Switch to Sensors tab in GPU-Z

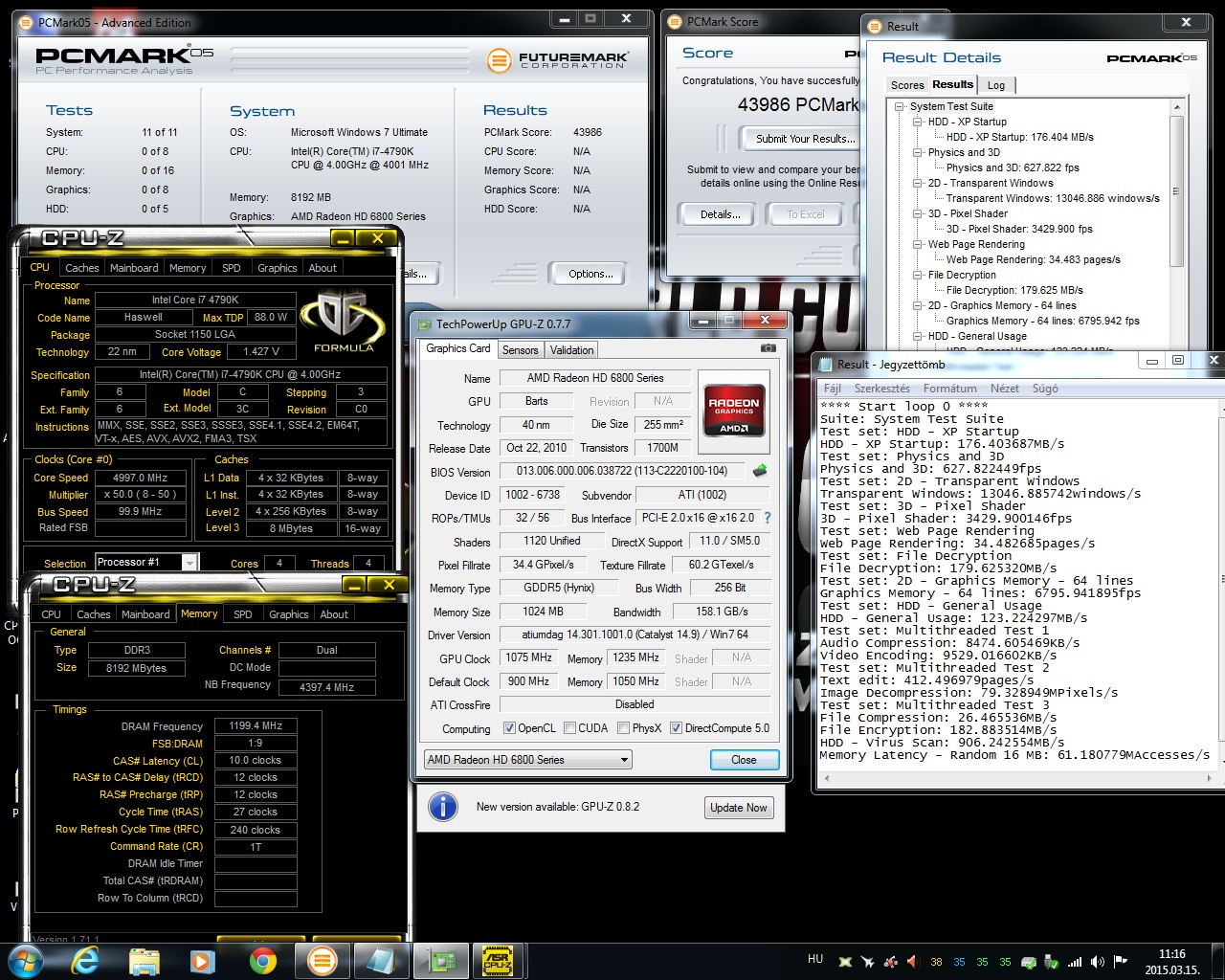pos(520,350)
